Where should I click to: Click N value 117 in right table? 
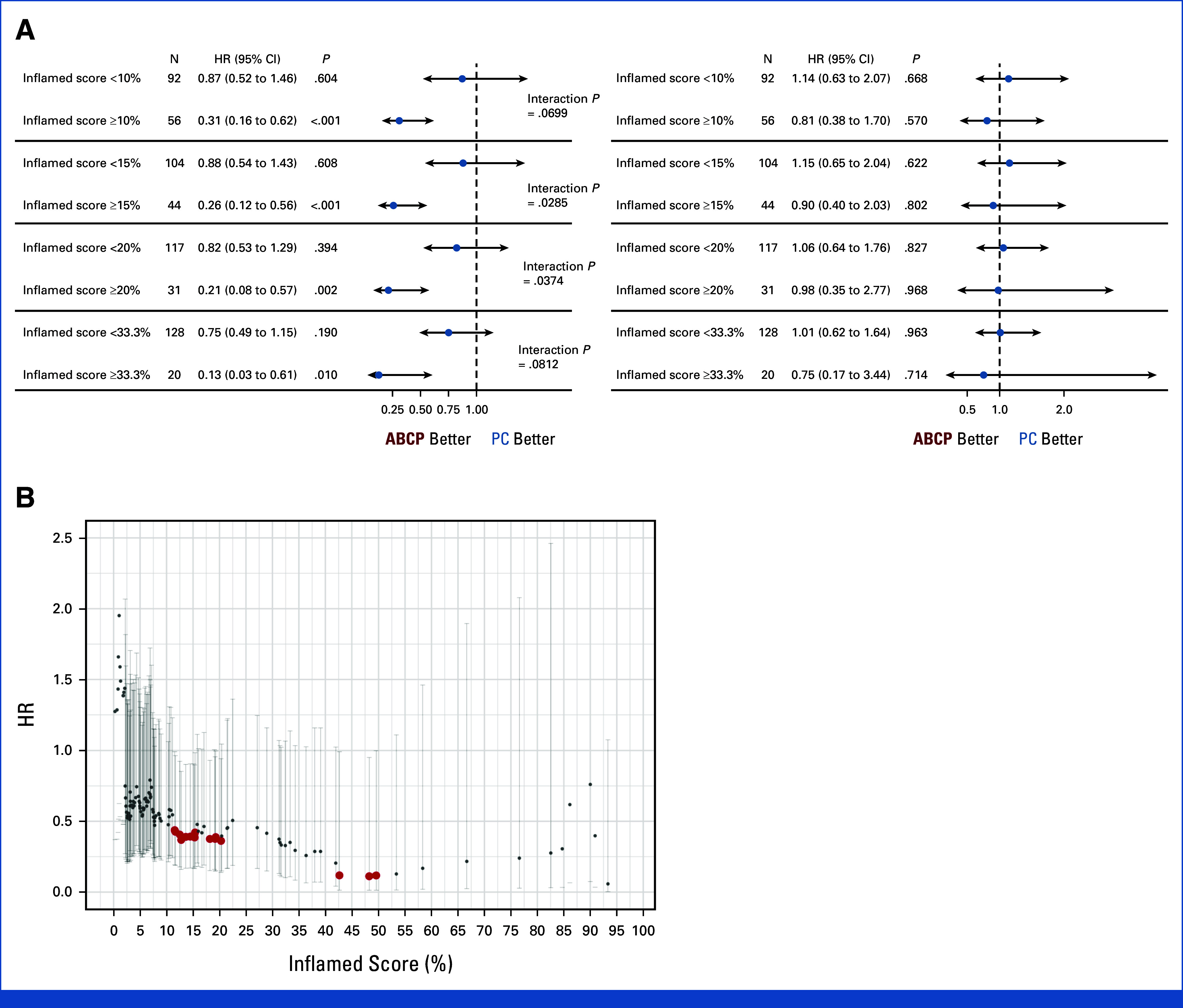768,248
